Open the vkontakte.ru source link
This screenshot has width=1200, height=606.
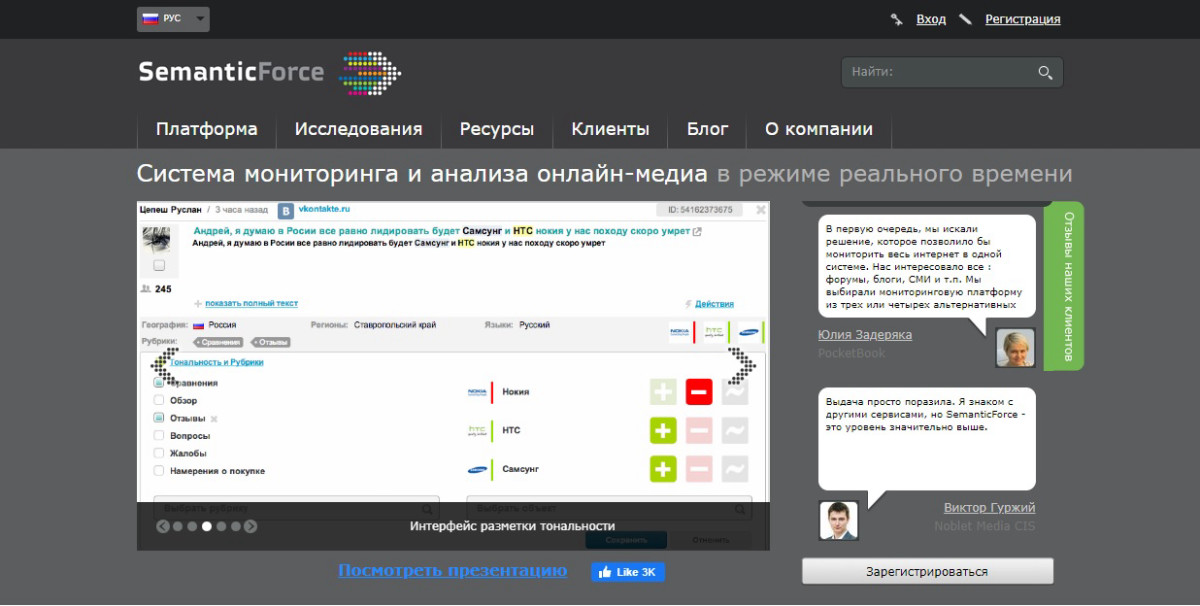(324, 209)
